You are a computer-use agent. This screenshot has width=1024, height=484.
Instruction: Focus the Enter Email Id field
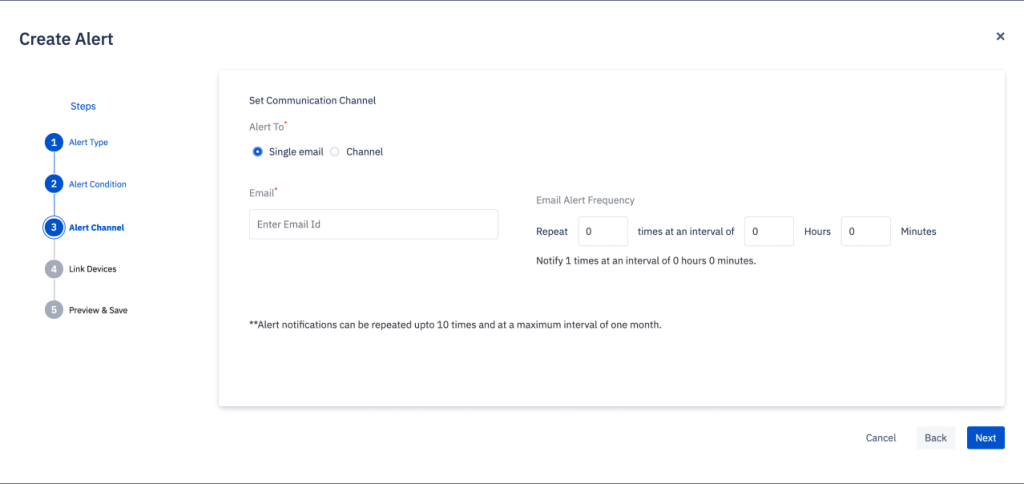pyautogui.click(x=374, y=224)
